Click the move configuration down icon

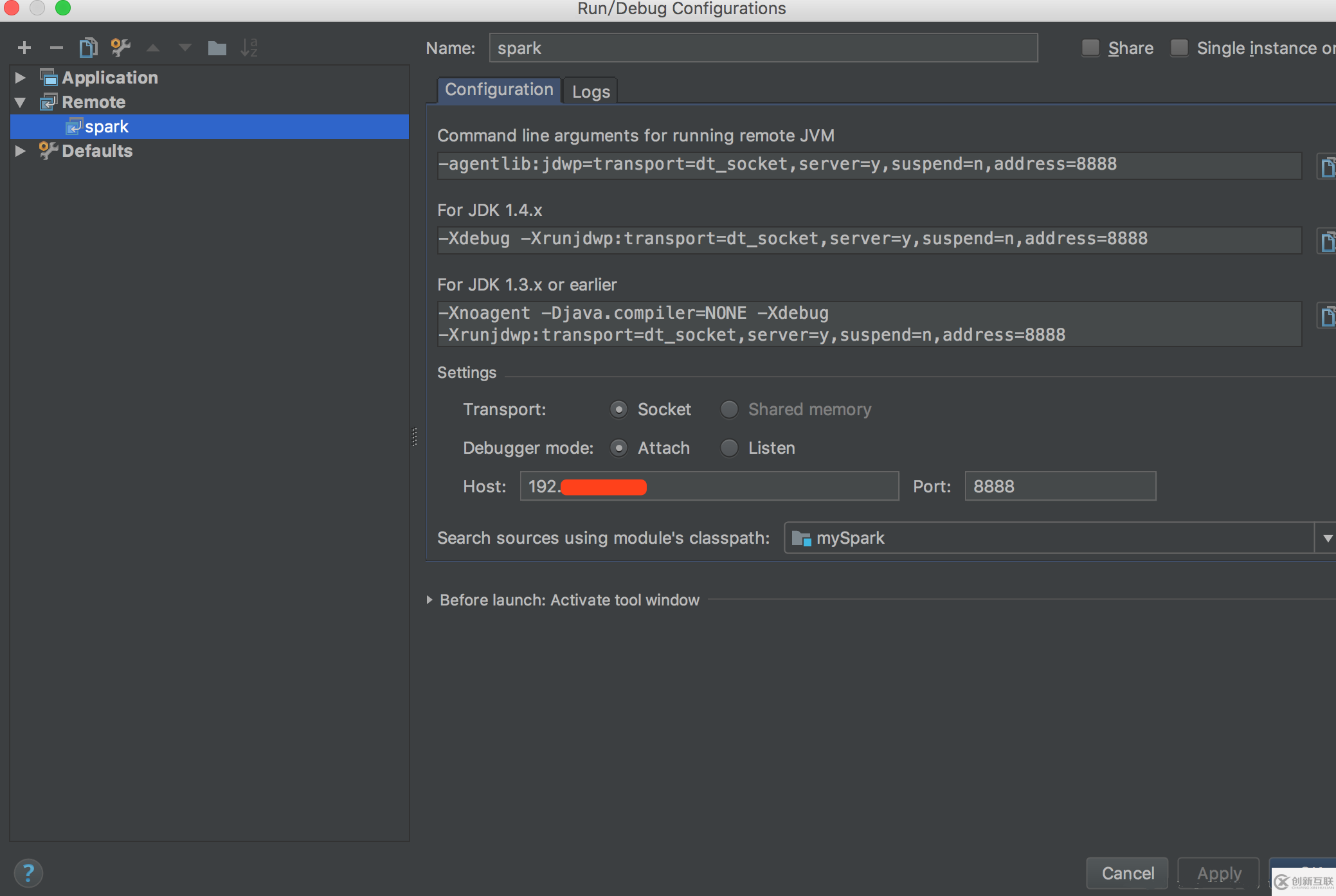click(x=183, y=48)
